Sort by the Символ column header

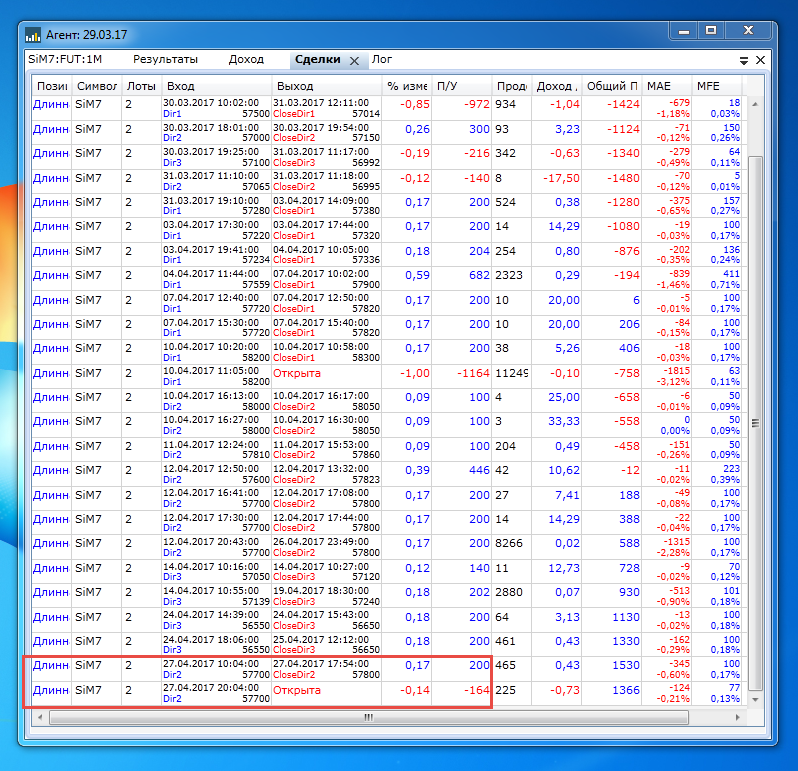[x=96, y=86]
